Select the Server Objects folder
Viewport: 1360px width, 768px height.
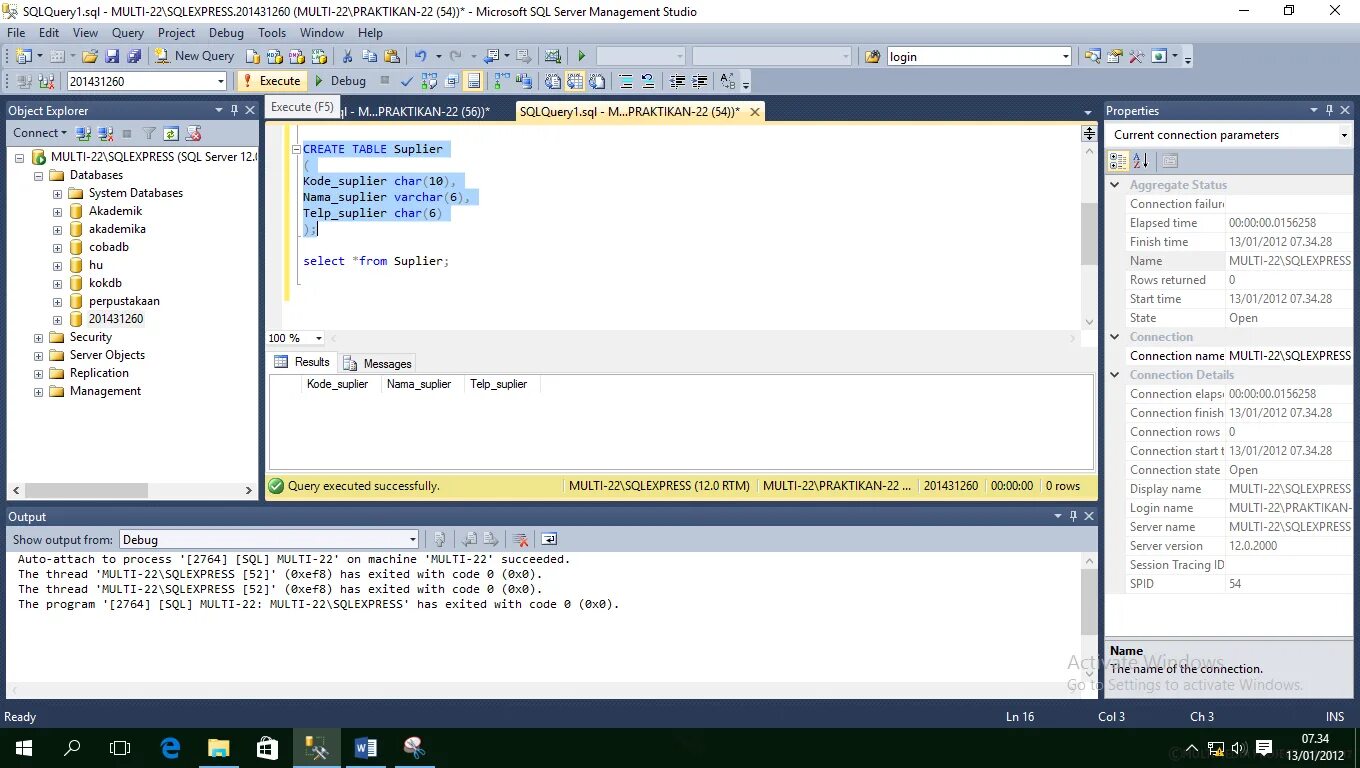click(107, 355)
